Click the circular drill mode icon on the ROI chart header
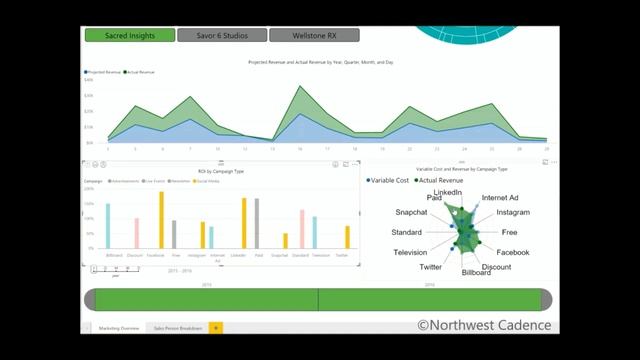Viewport: 640px width, 360px height. 335,164
